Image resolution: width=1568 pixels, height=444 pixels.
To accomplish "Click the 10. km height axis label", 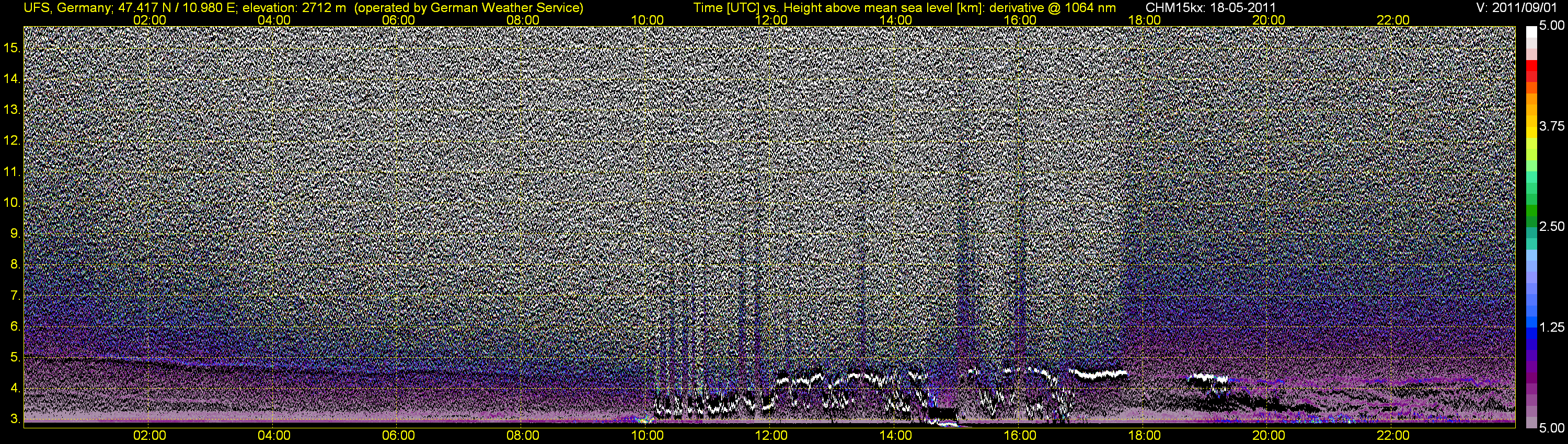I will 12,203.
